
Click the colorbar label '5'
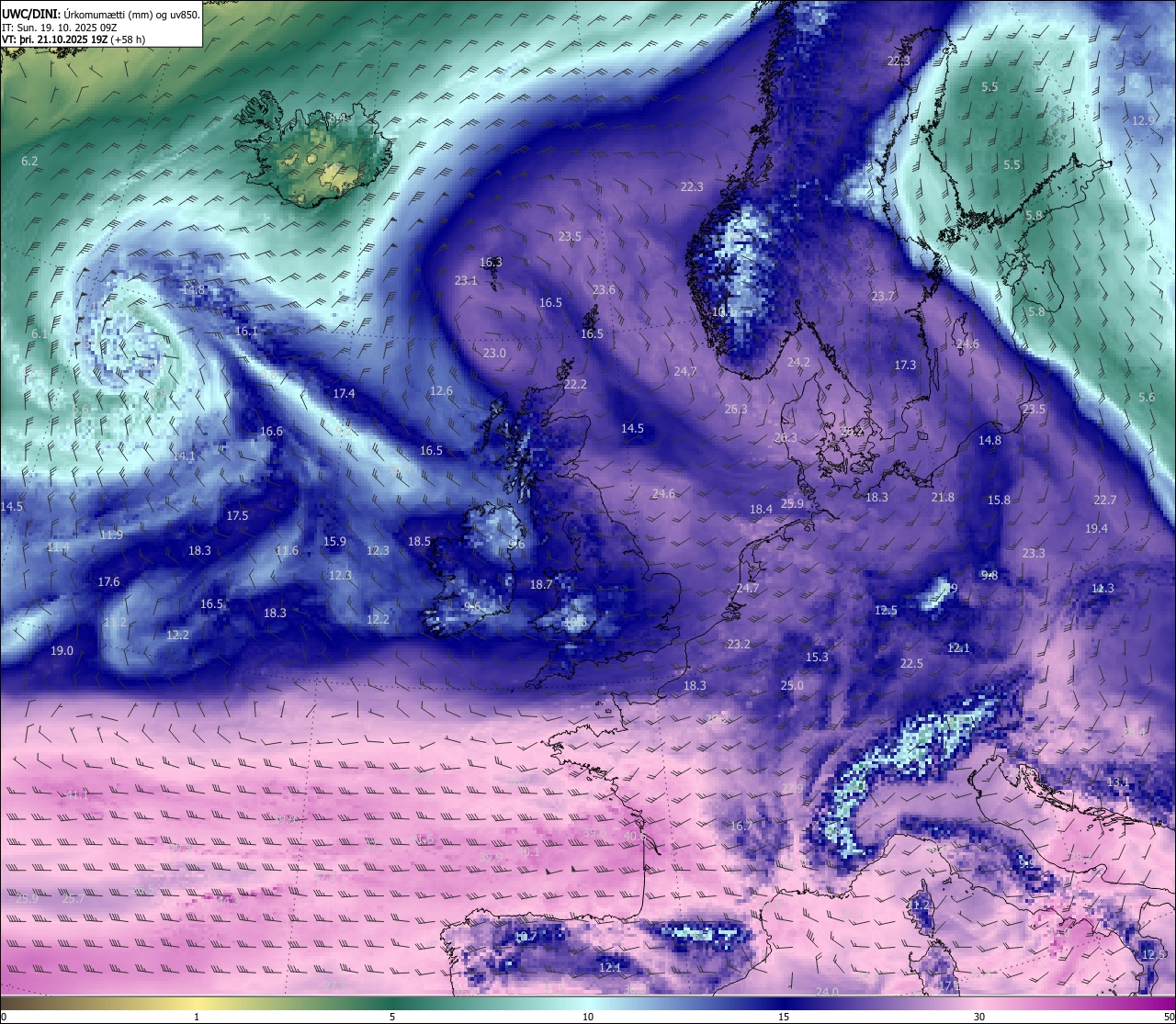point(392,1017)
